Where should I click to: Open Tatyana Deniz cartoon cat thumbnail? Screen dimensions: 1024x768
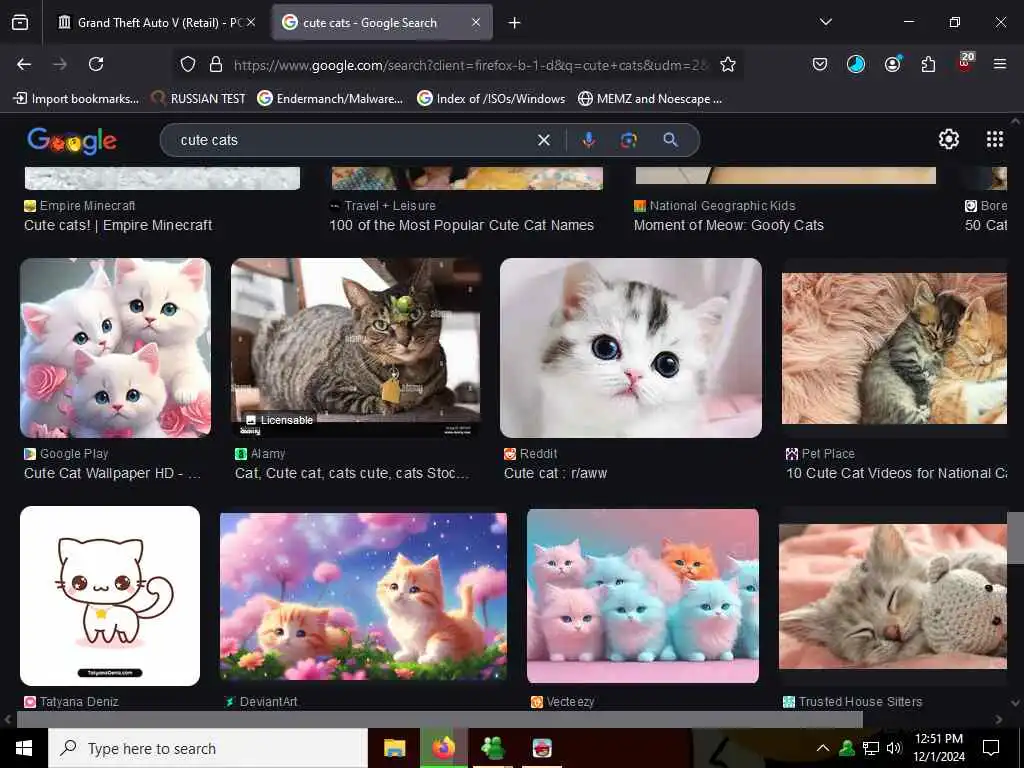pos(110,596)
